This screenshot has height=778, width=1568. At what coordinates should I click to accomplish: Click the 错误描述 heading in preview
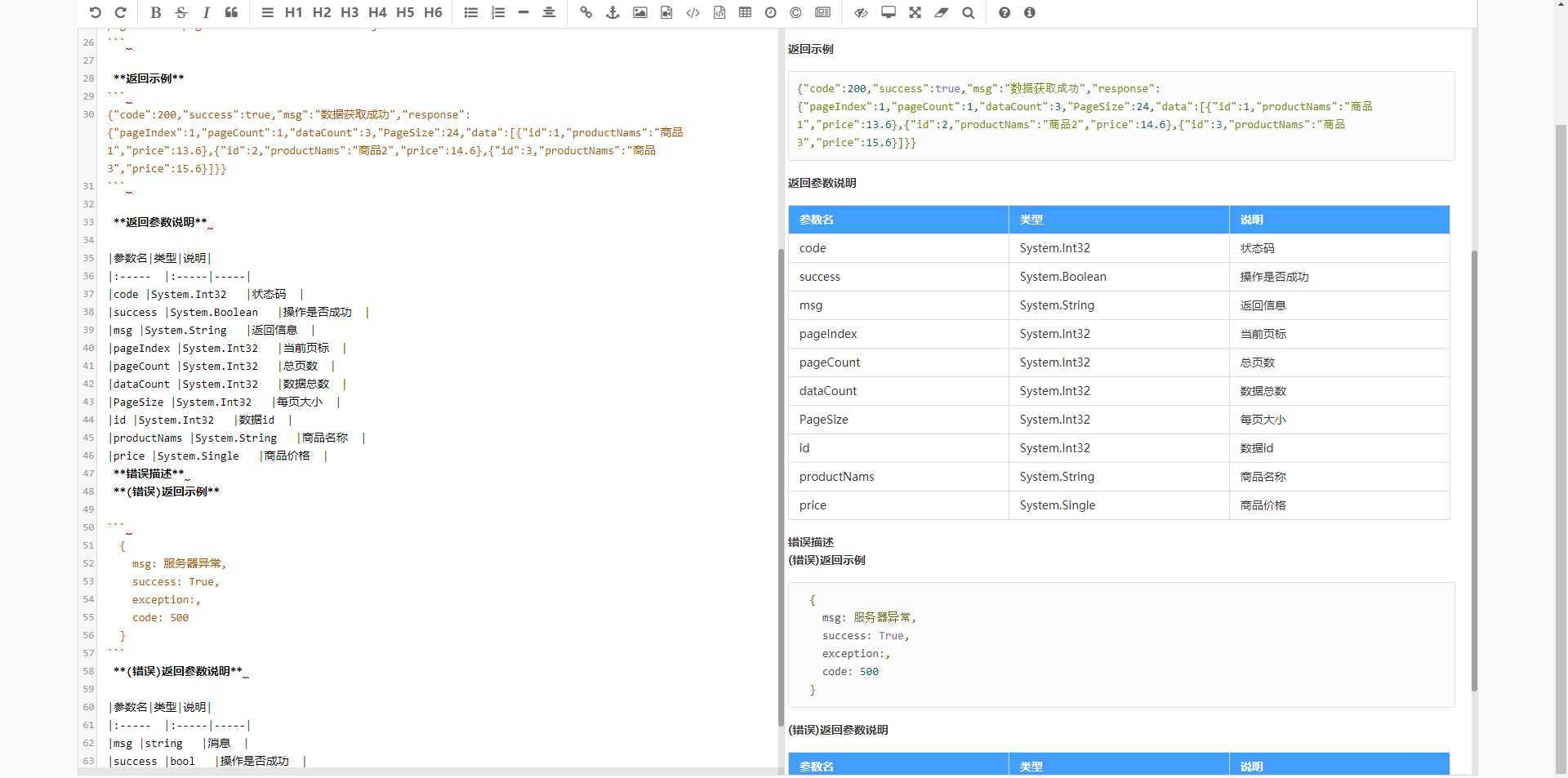(810, 542)
